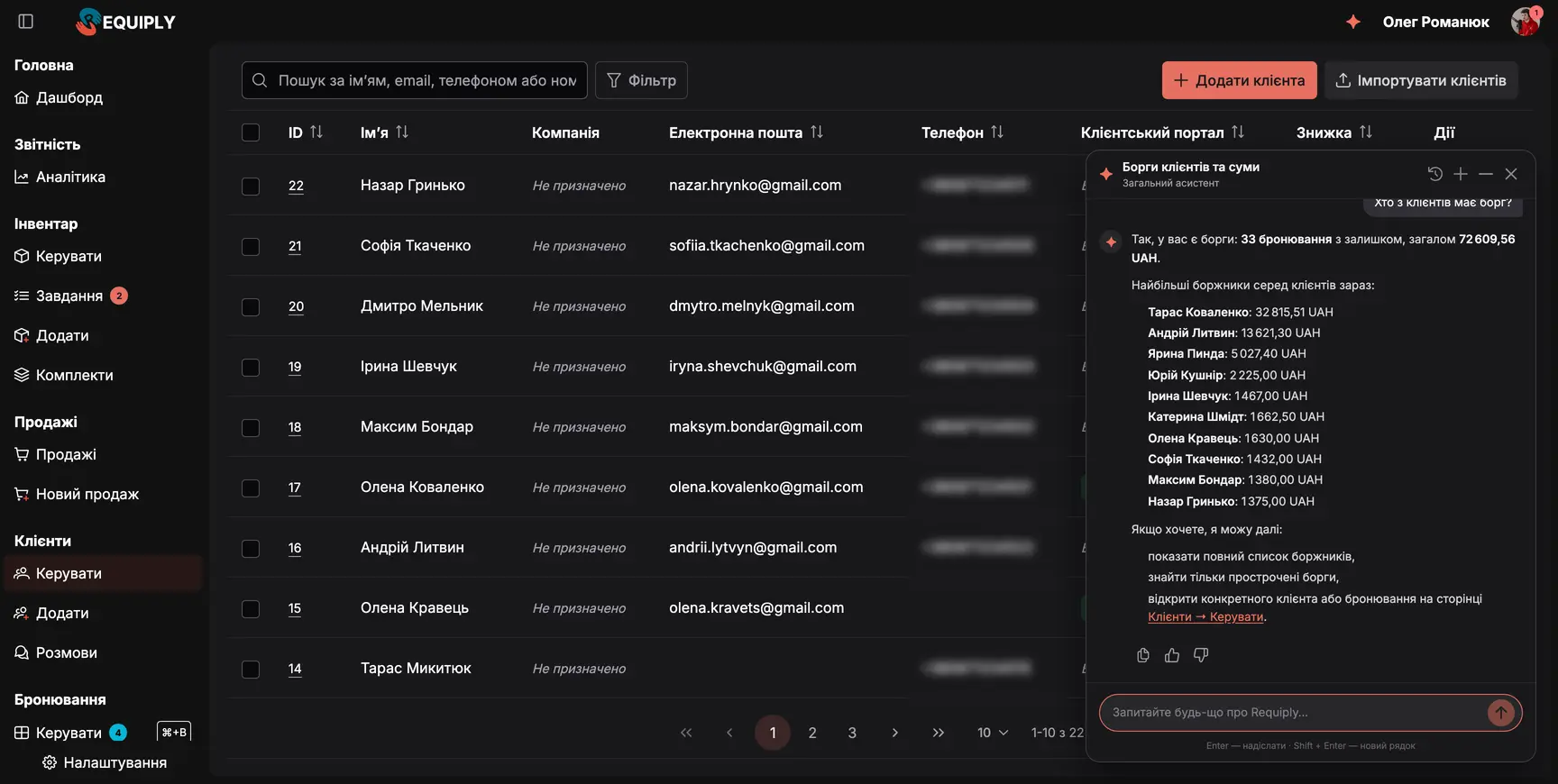Send the message with arrow button
This screenshot has height=784, width=1558.
coord(1501,713)
